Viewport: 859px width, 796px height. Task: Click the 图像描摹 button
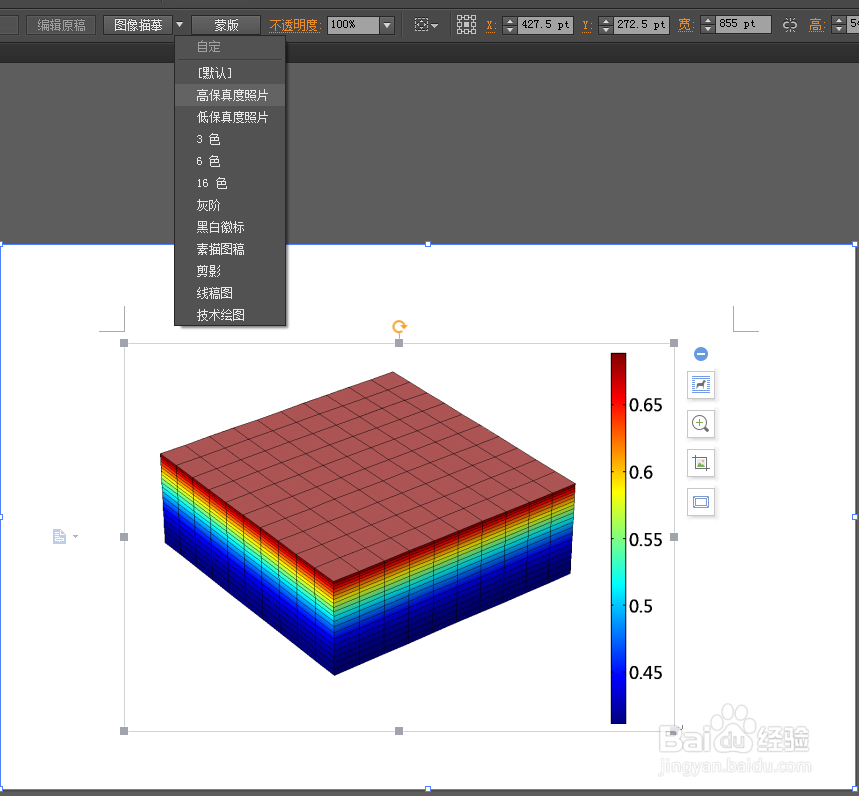click(x=138, y=25)
